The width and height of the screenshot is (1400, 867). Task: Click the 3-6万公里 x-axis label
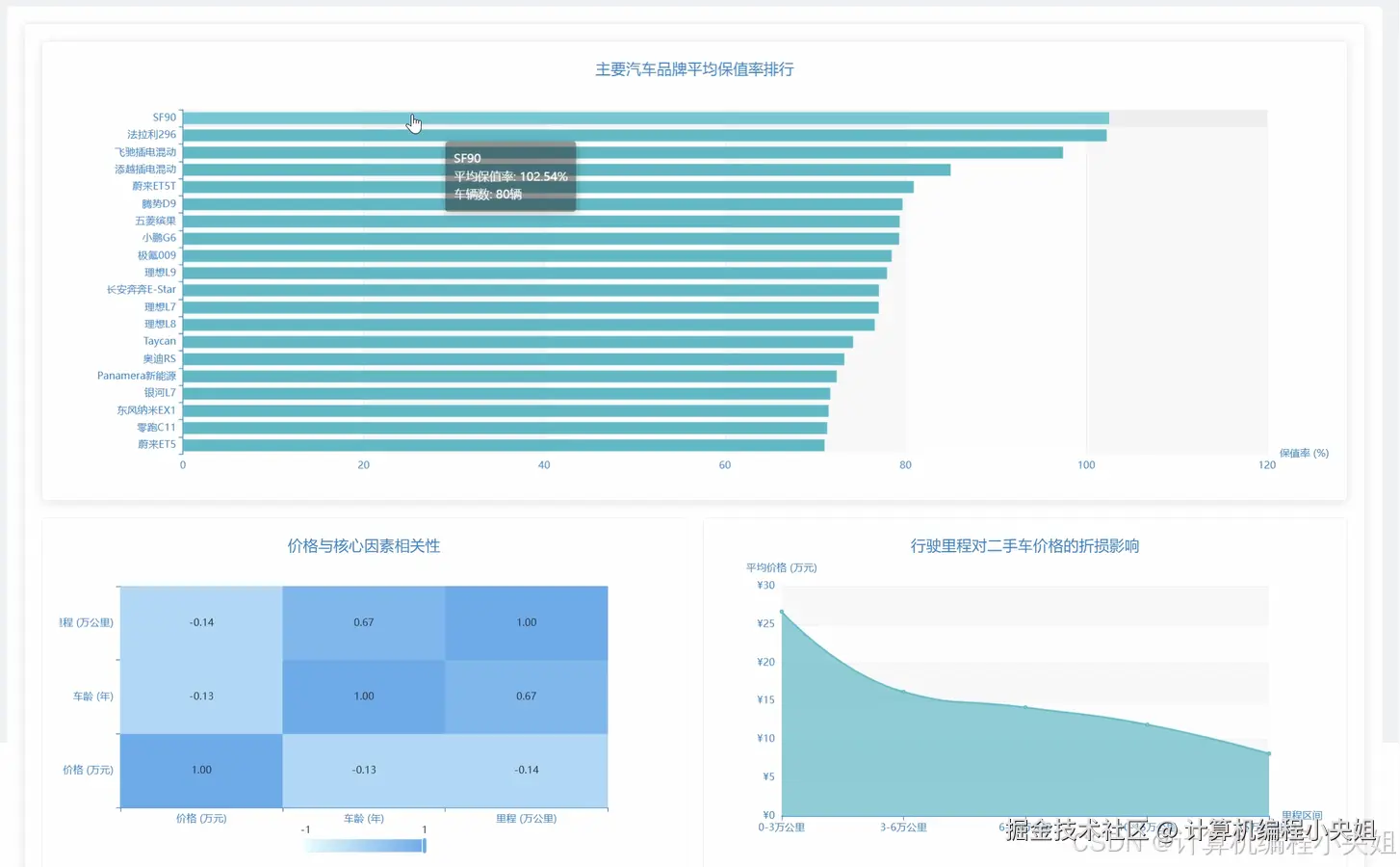point(903,828)
